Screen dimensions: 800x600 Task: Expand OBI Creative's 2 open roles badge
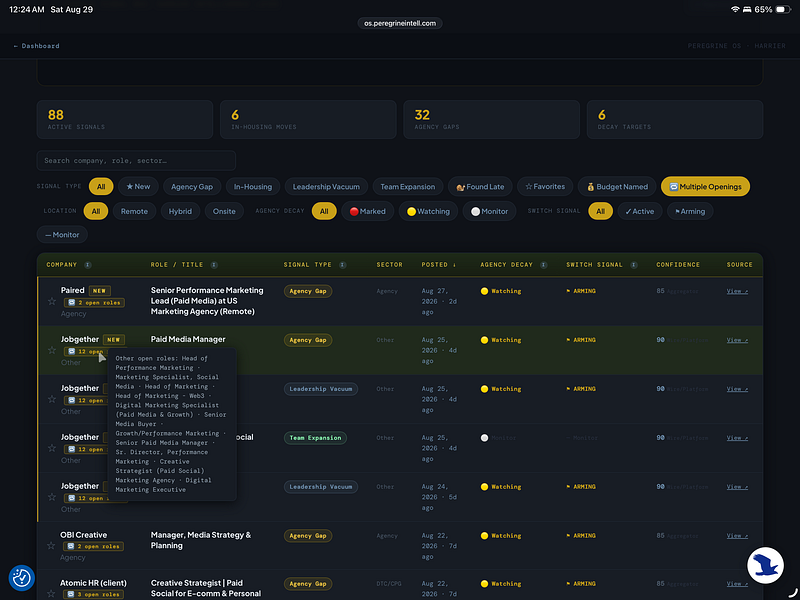(93, 546)
